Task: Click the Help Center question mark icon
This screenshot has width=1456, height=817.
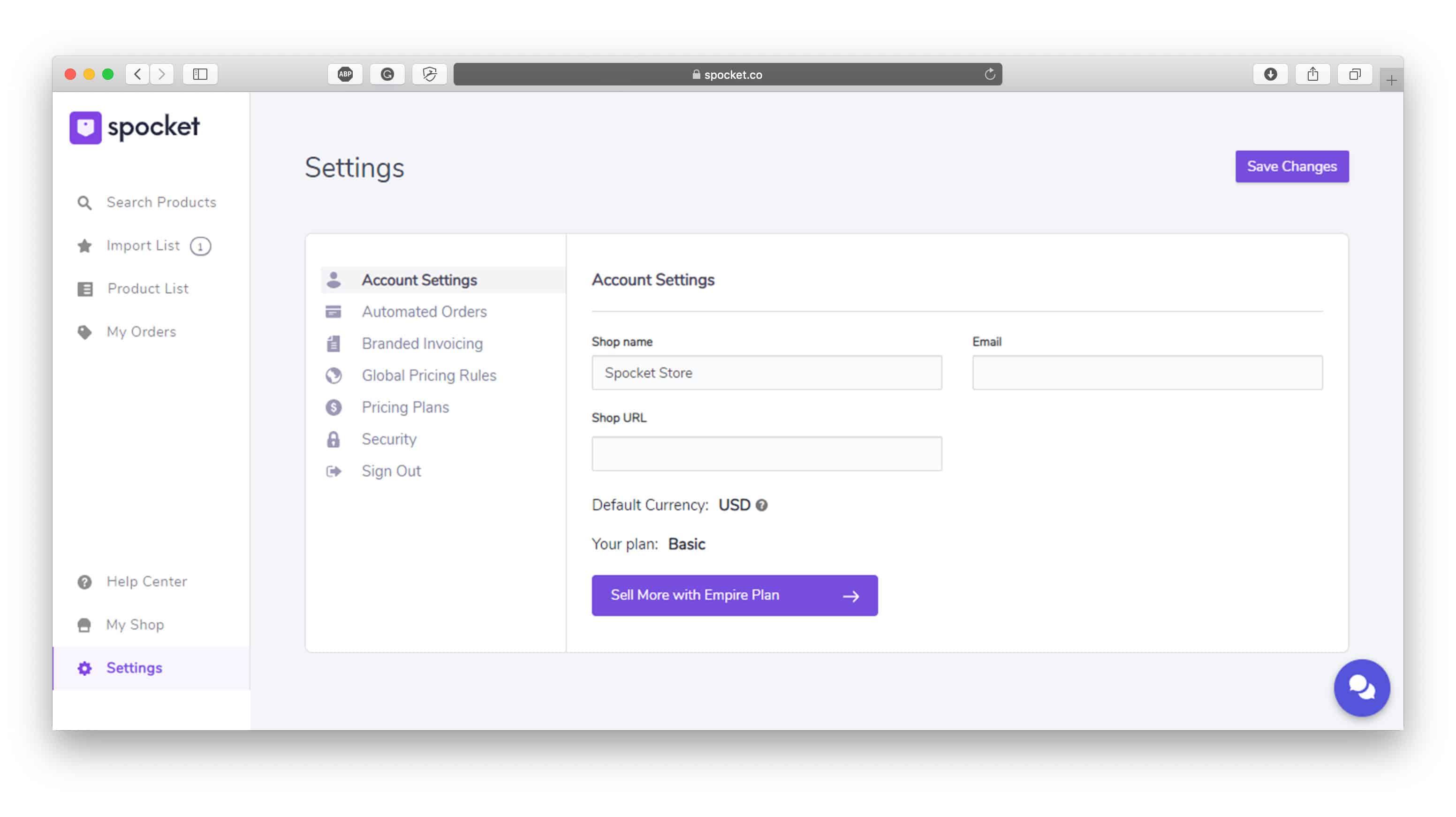Action: click(85, 581)
